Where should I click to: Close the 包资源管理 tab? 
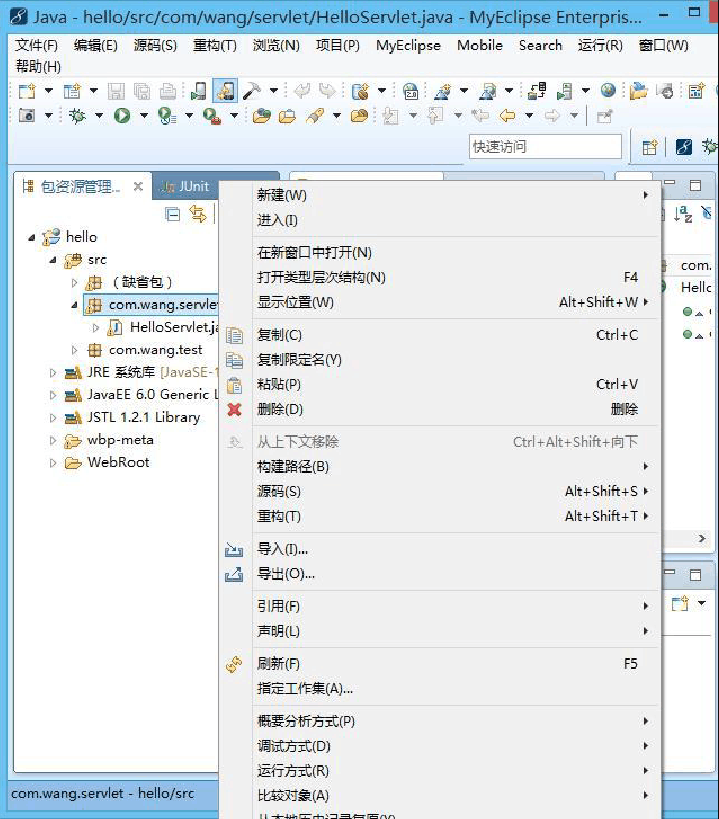point(138,186)
